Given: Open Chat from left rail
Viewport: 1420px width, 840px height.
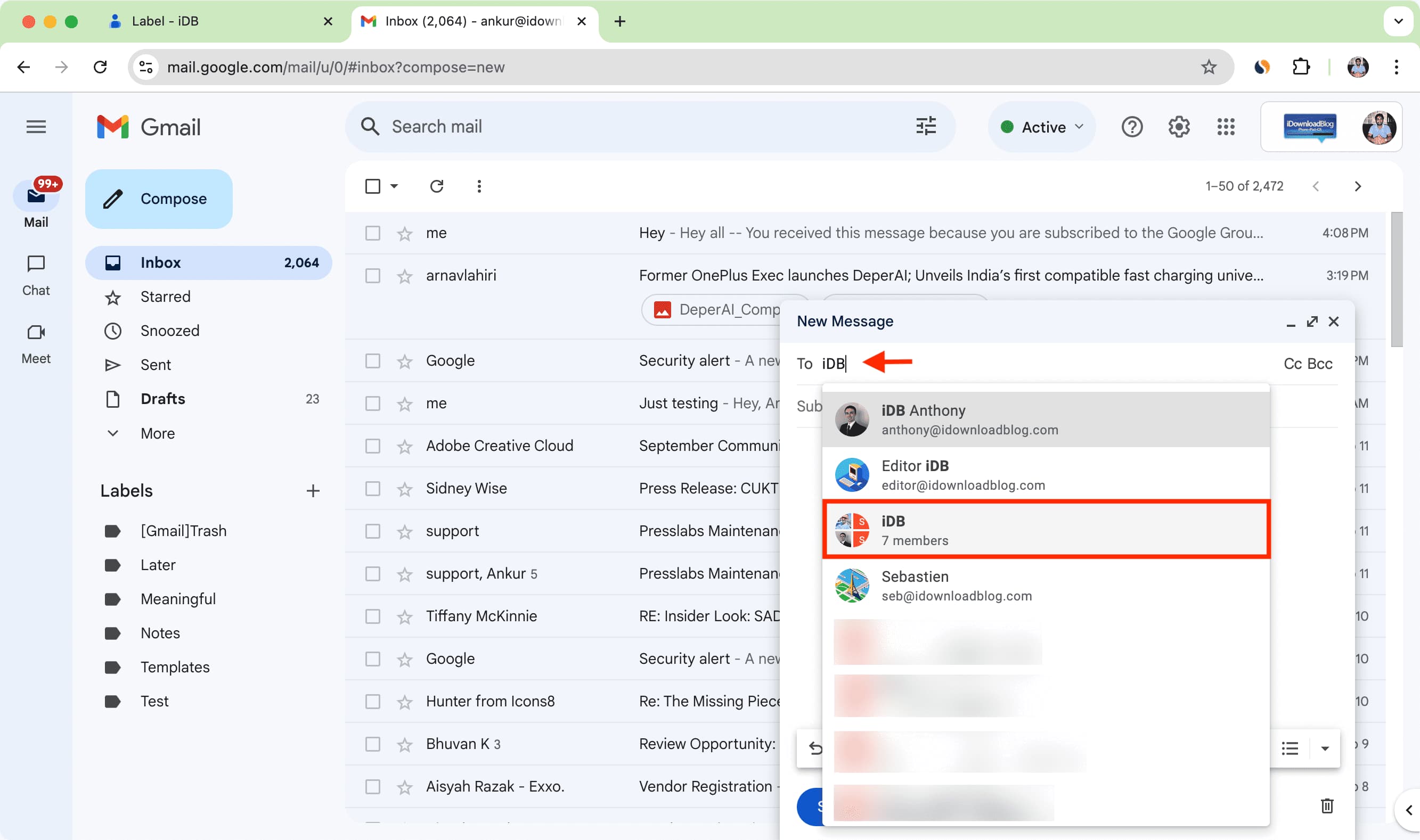Looking at the screenshot, I should click(36, 275).
